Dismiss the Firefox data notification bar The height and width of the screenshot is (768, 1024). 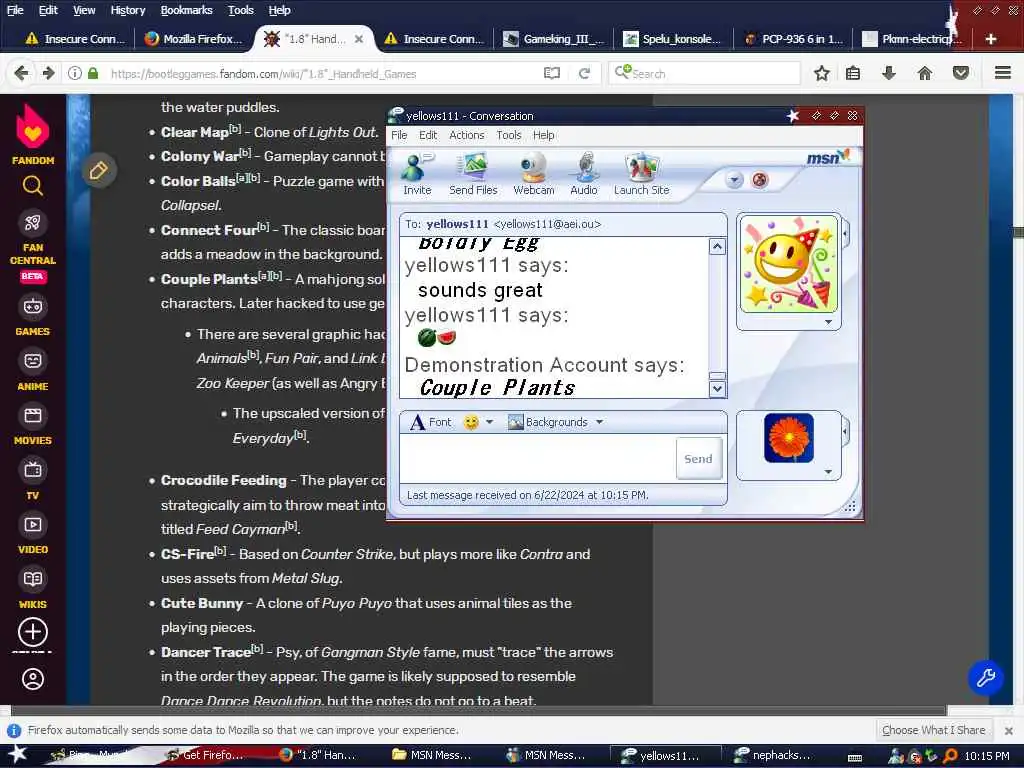(x=1008, y=730)
